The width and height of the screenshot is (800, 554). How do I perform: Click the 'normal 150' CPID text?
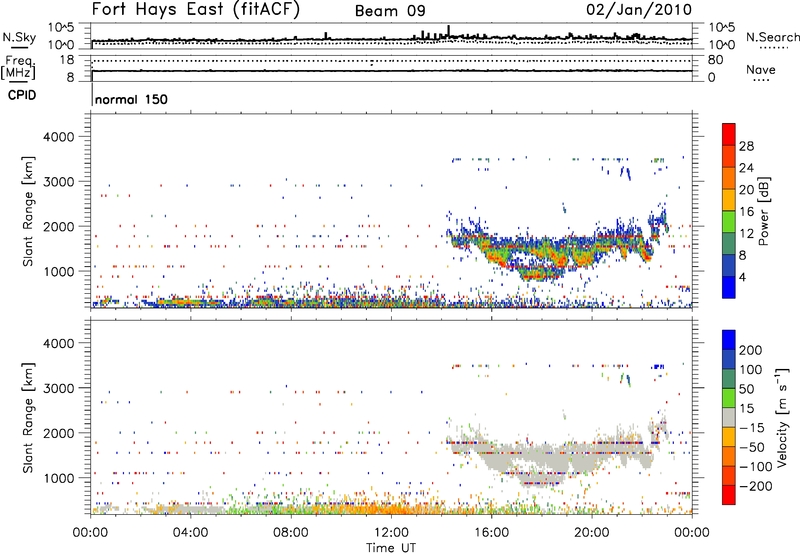click(x=131, y=99)
